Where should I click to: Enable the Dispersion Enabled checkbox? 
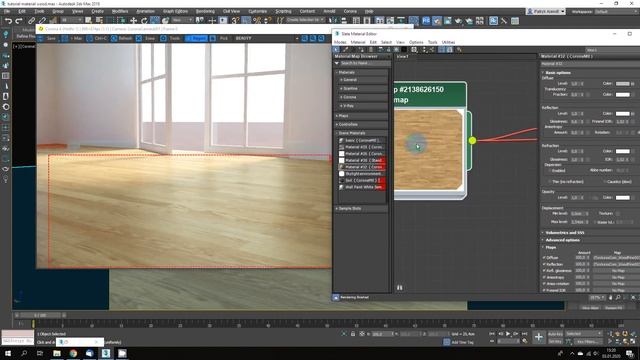coord(550,171)
